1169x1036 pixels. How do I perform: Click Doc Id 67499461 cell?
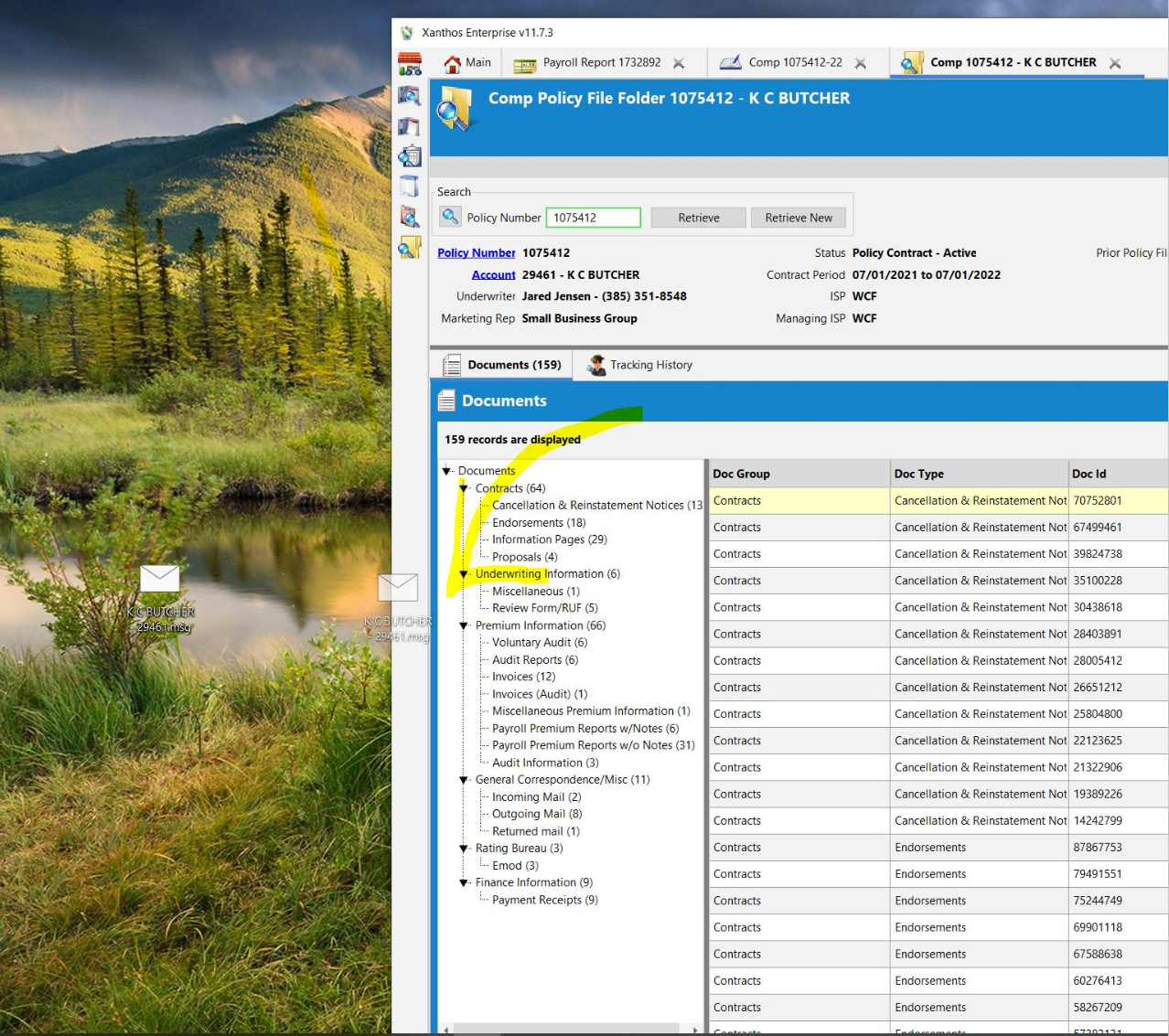1118,528
